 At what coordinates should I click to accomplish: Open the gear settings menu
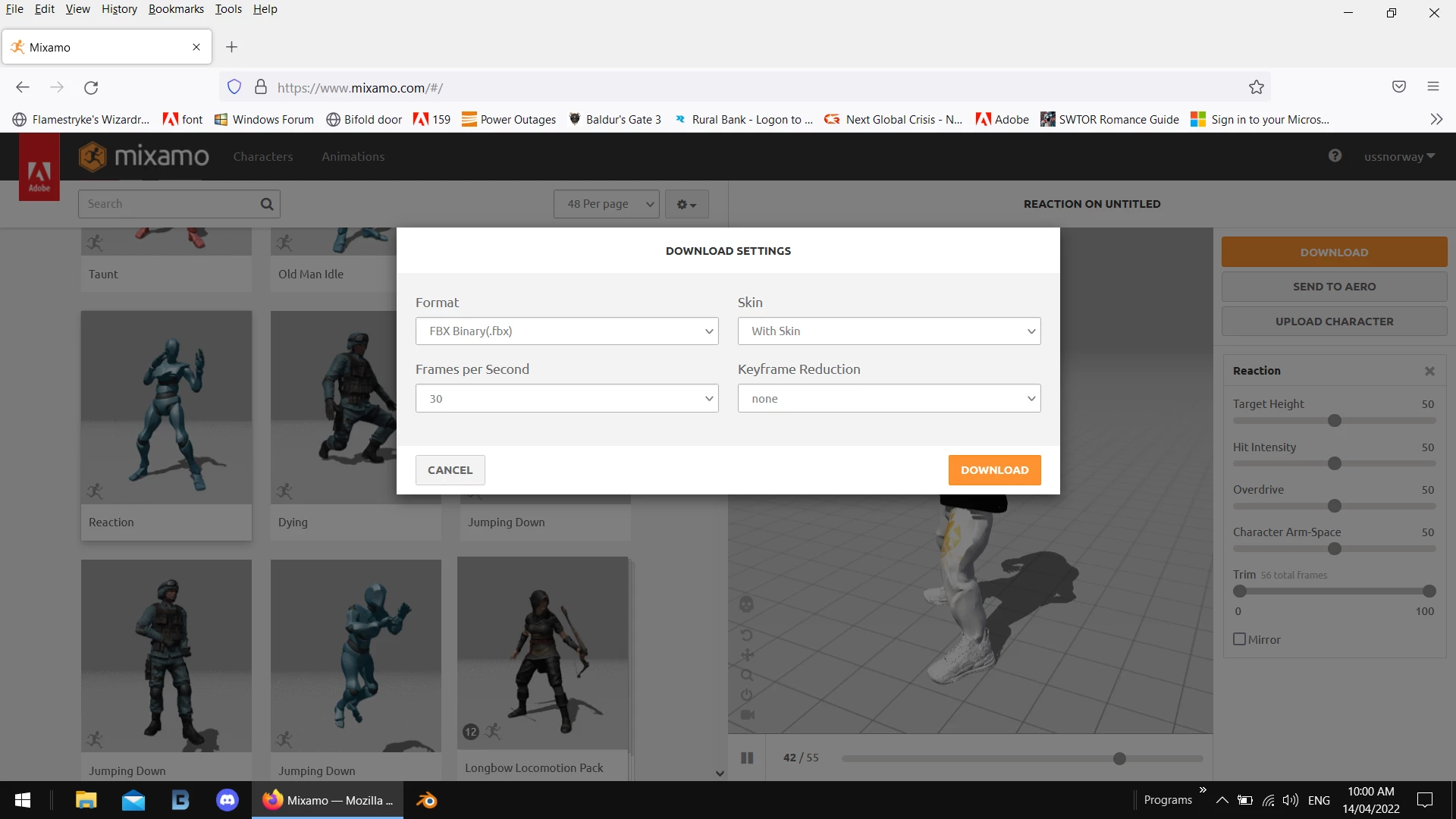686,204
